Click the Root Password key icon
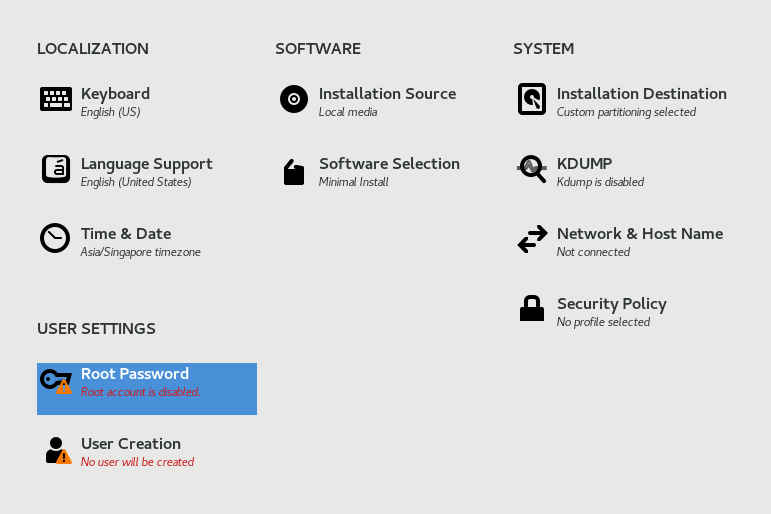This screenshot has width=771, height=514. [55, 380]
